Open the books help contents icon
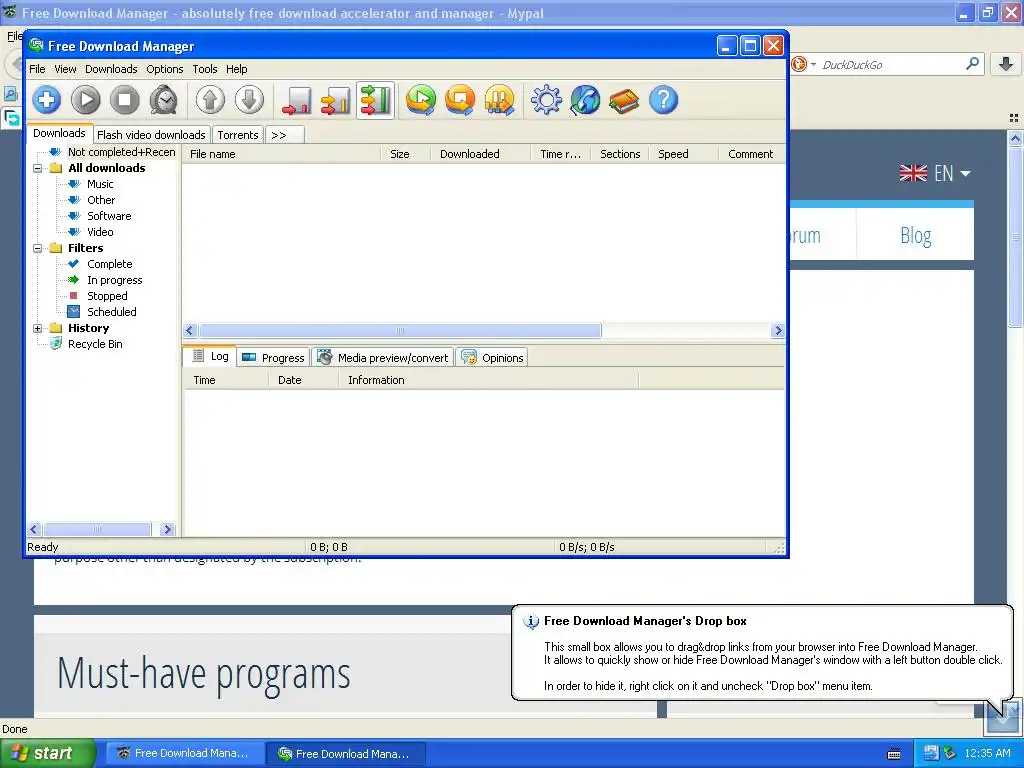 coord(624,100)
